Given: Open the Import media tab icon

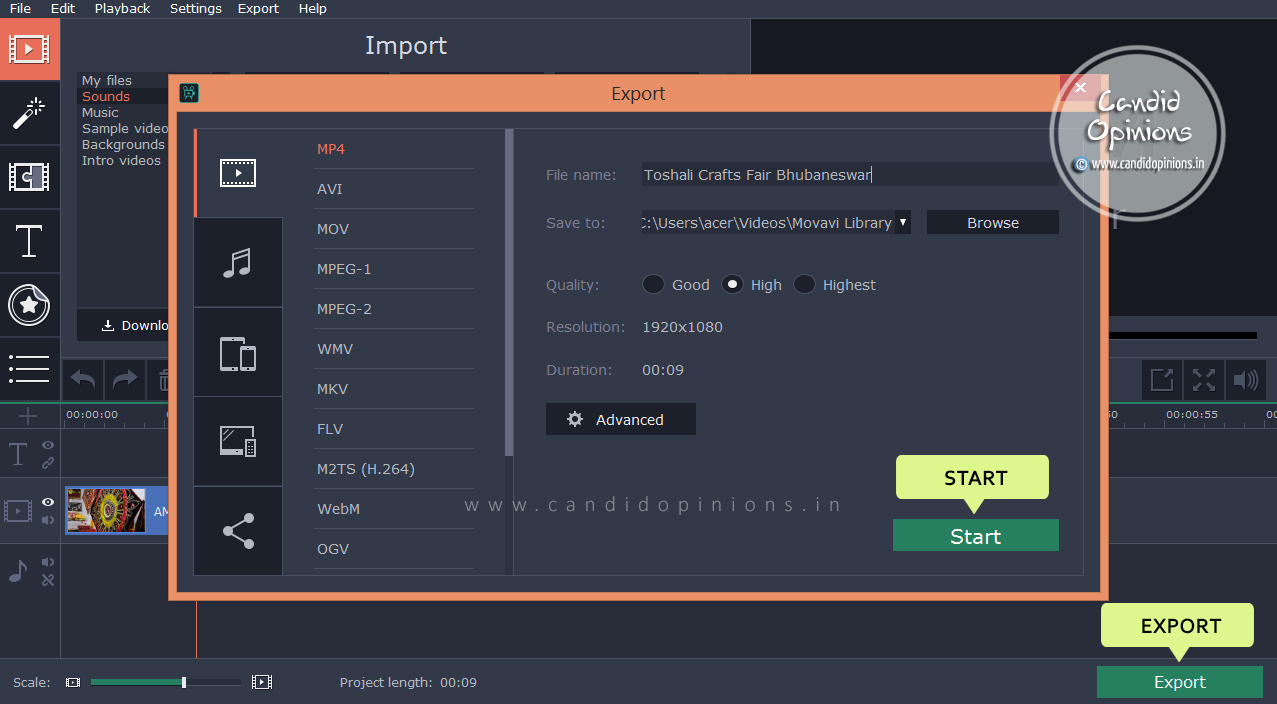Looking at the screenshot, I should click(30, 48).
